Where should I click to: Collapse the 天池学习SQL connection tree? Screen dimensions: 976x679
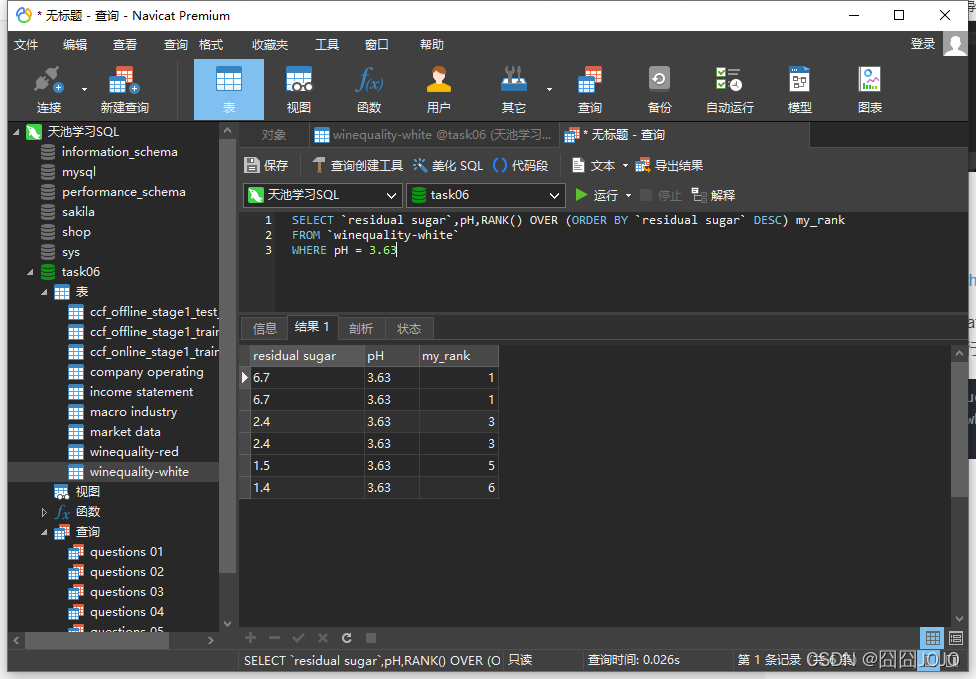click(x=16, y=132)
